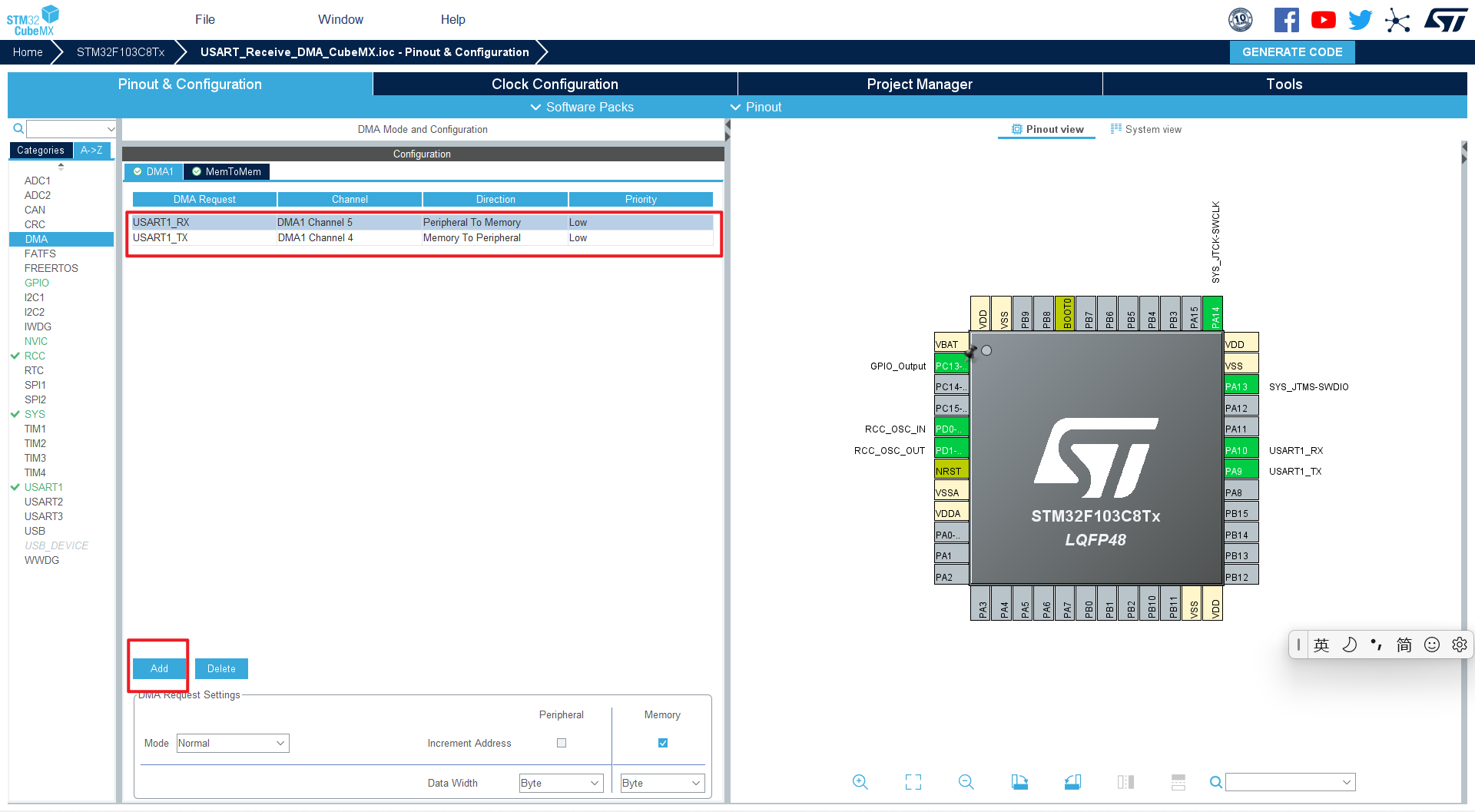Screen dimensions: 1475x812
Task: Select pin PA9 on the chip
Action: 1241,471
